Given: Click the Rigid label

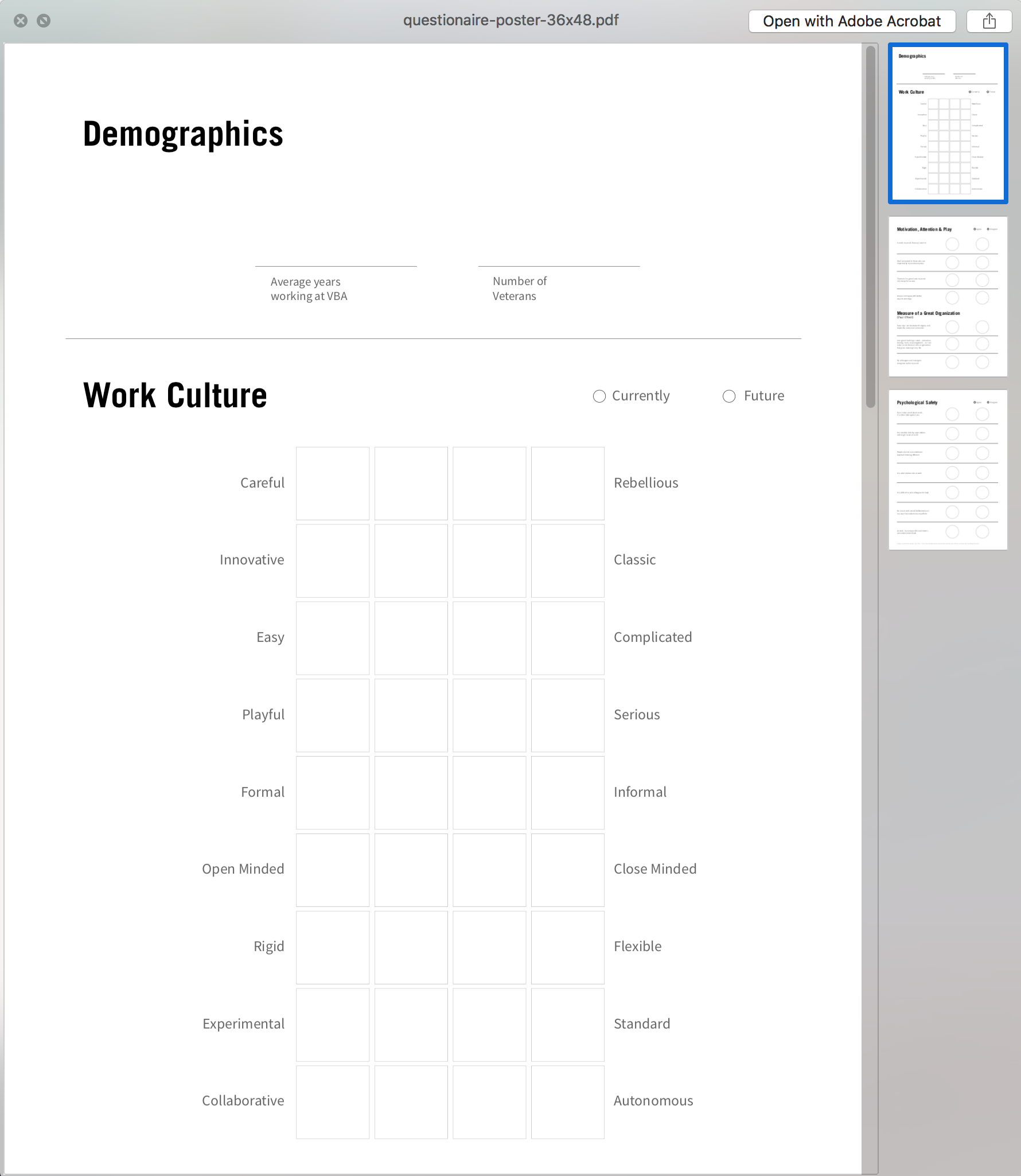Looking at the screenshot, I should tap(269, 947).
